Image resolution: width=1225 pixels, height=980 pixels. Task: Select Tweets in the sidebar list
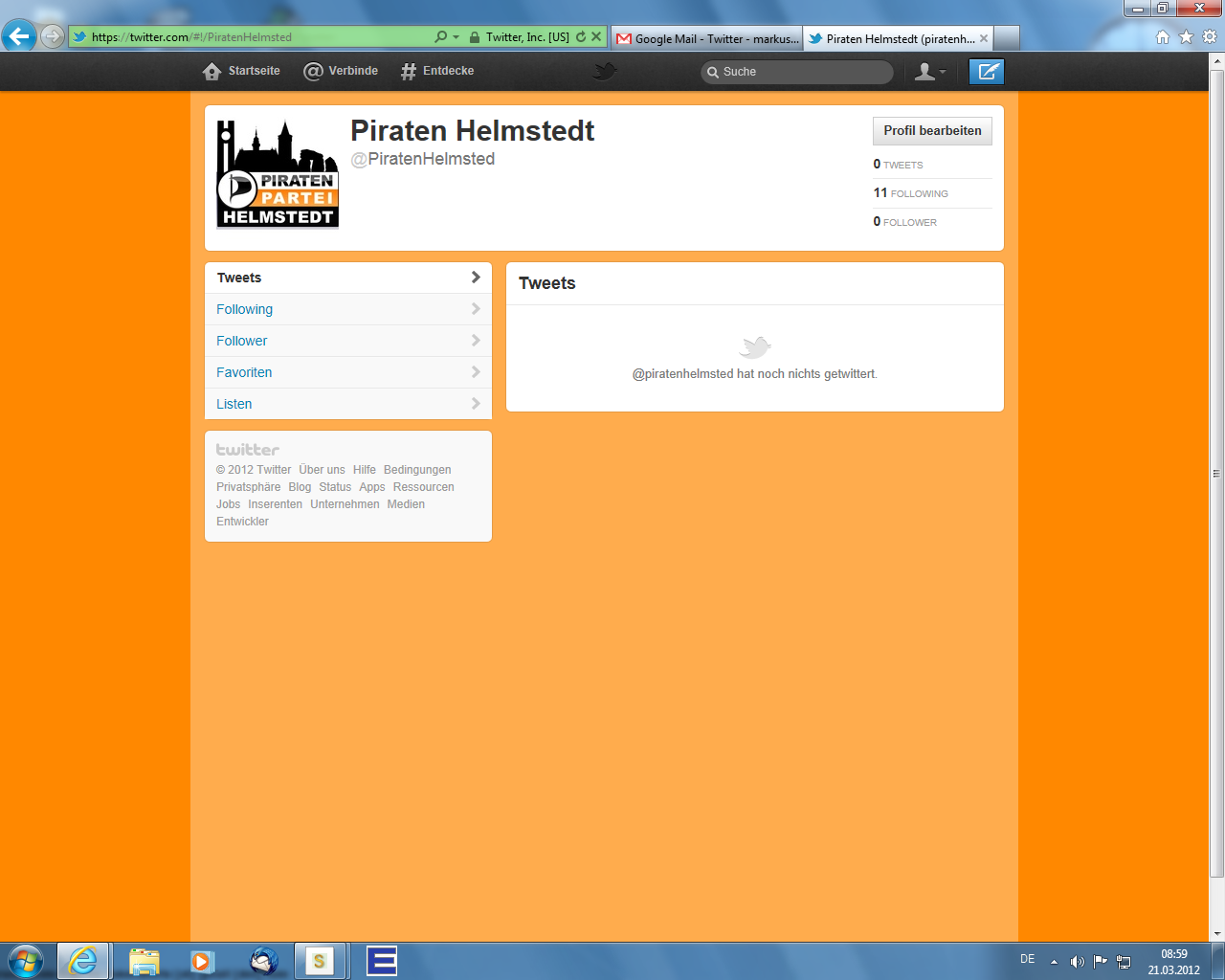[348, 278]
